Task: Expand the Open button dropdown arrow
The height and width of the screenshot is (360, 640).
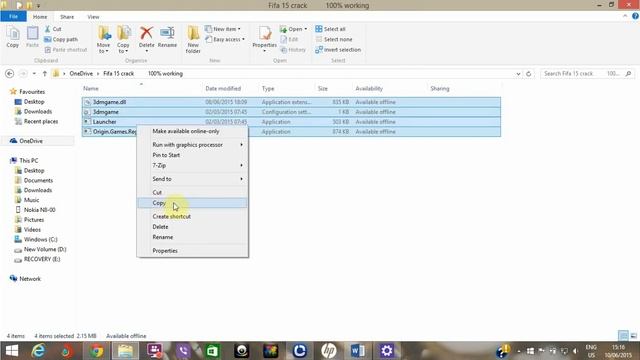Action: point(305,29)
